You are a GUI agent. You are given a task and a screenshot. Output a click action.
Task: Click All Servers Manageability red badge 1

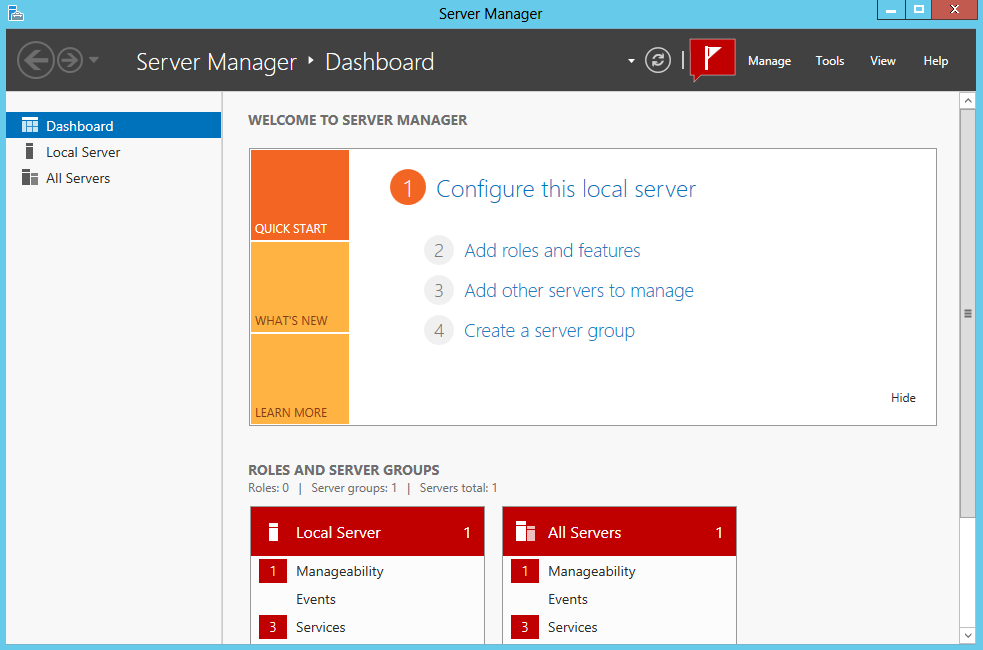point(525,571)
